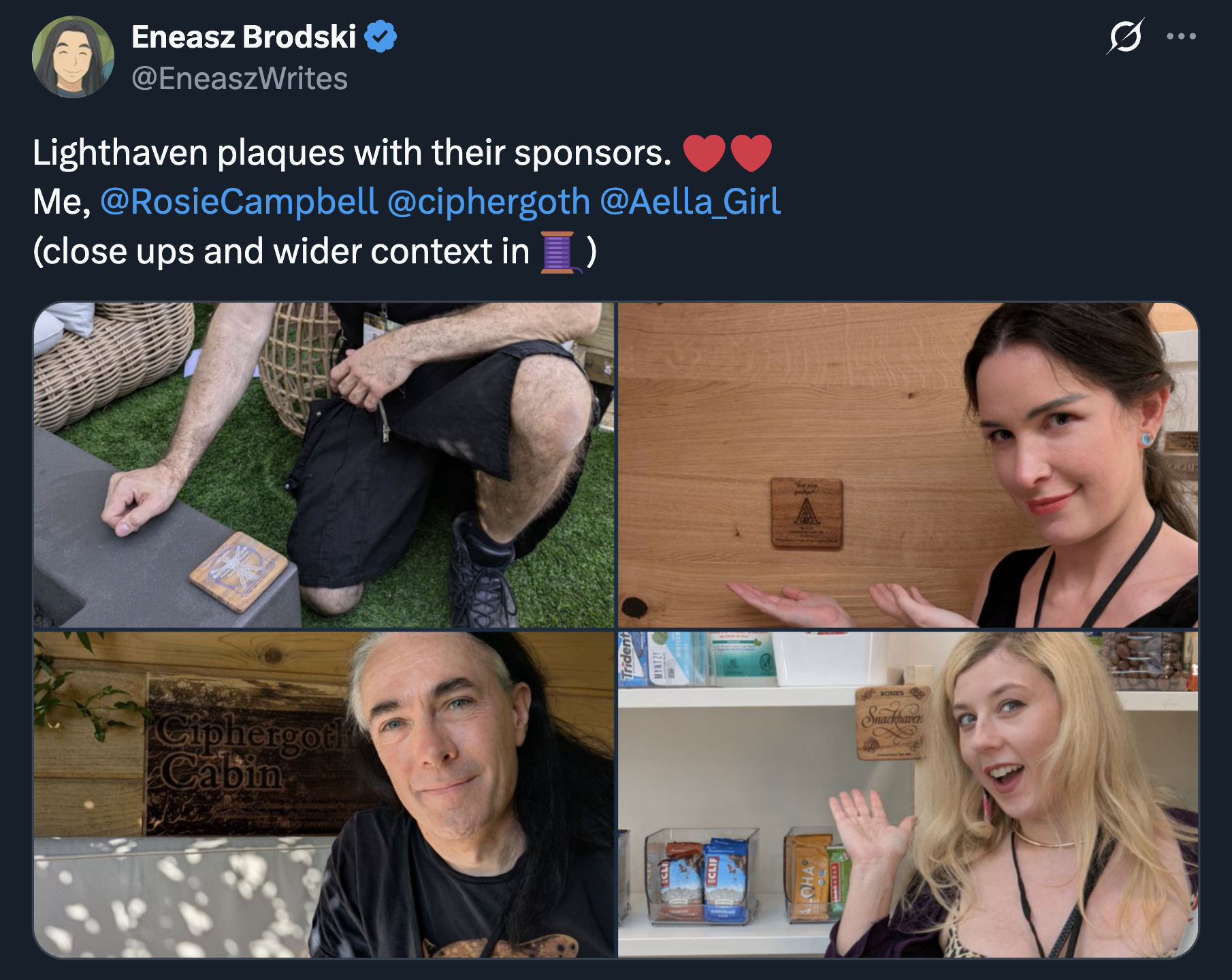Follow the @RosieCampbell mention link
Image resolution: width=1232 pixels, height=980 pixels.
239,201
